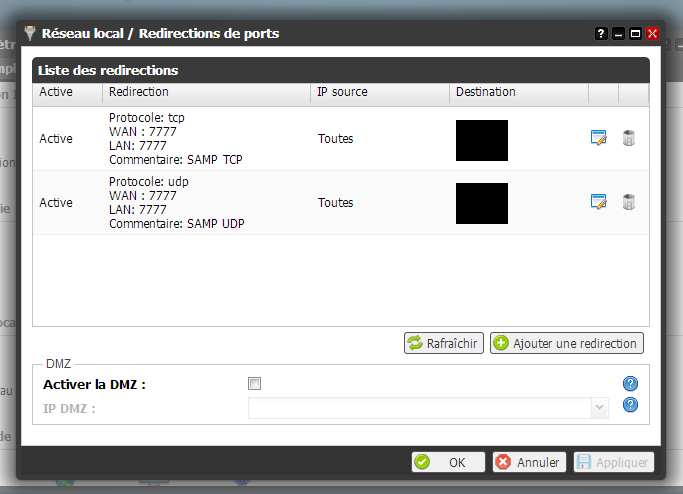Delete the SAMP TCP redirection
This screenshot has width=683, height=494.
[628, 138]
